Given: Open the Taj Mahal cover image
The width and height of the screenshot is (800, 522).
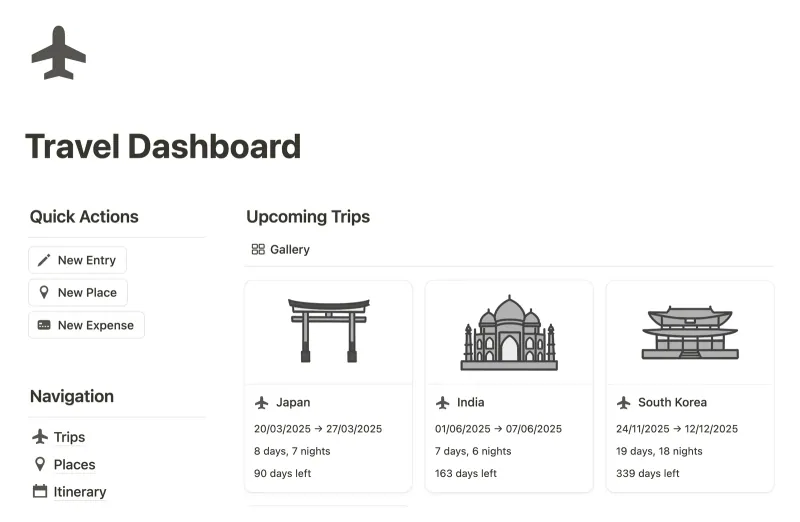Looking at the screenshot, I should (x=509, y=332).
